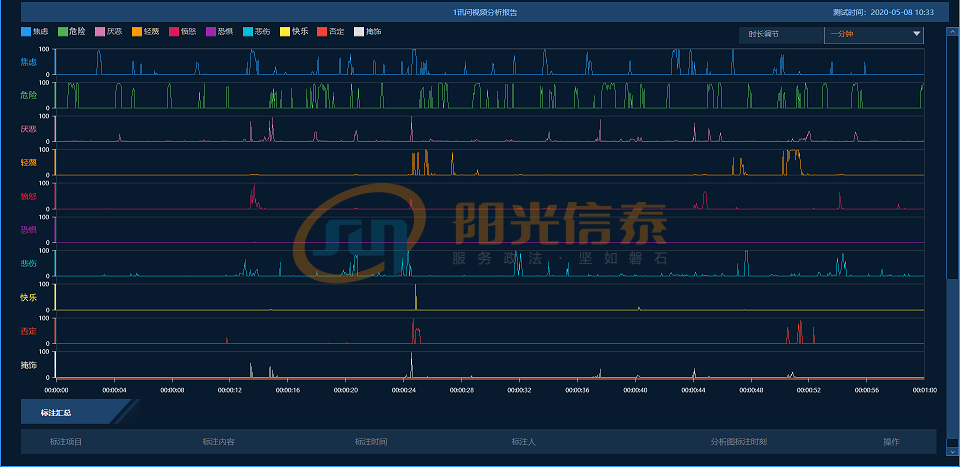Click the yellow 快乐 legend swatch

(285, 31)
